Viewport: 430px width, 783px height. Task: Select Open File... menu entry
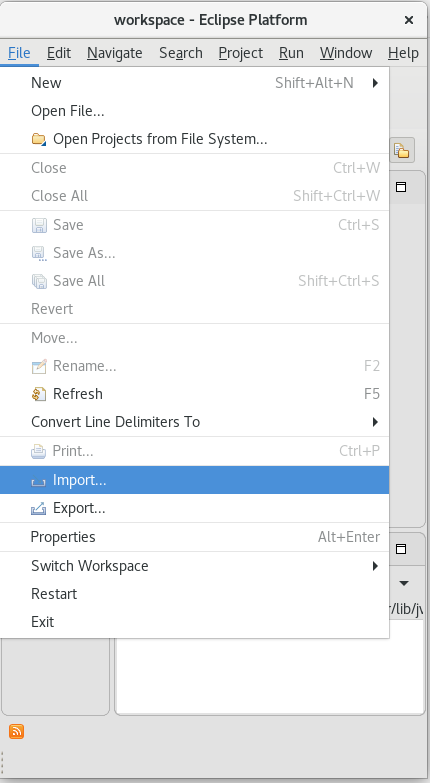(x=194, y=111)
